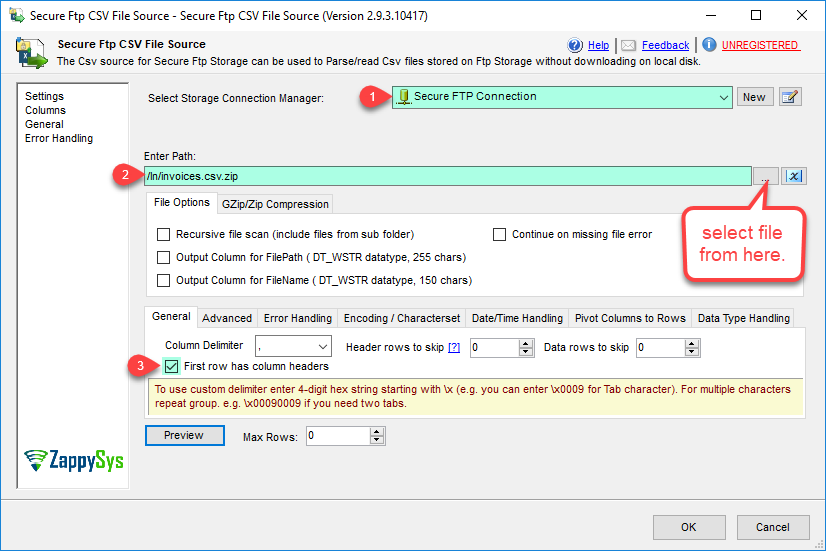826x551 pixels.
Task: Open the Date/Time Handling tab
Action: [x=517, y=318]
